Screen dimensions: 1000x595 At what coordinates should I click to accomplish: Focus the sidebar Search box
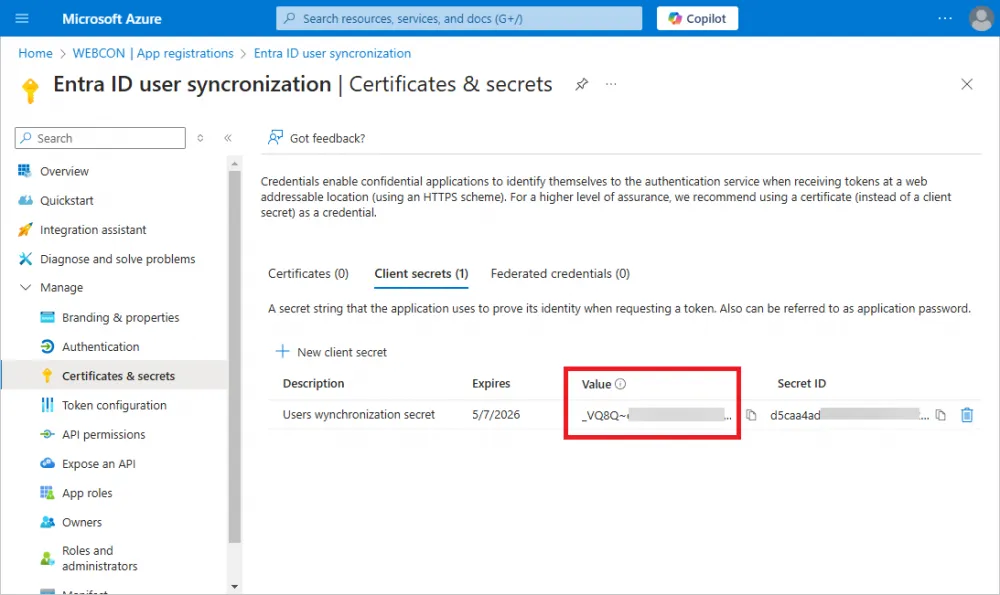100,138
